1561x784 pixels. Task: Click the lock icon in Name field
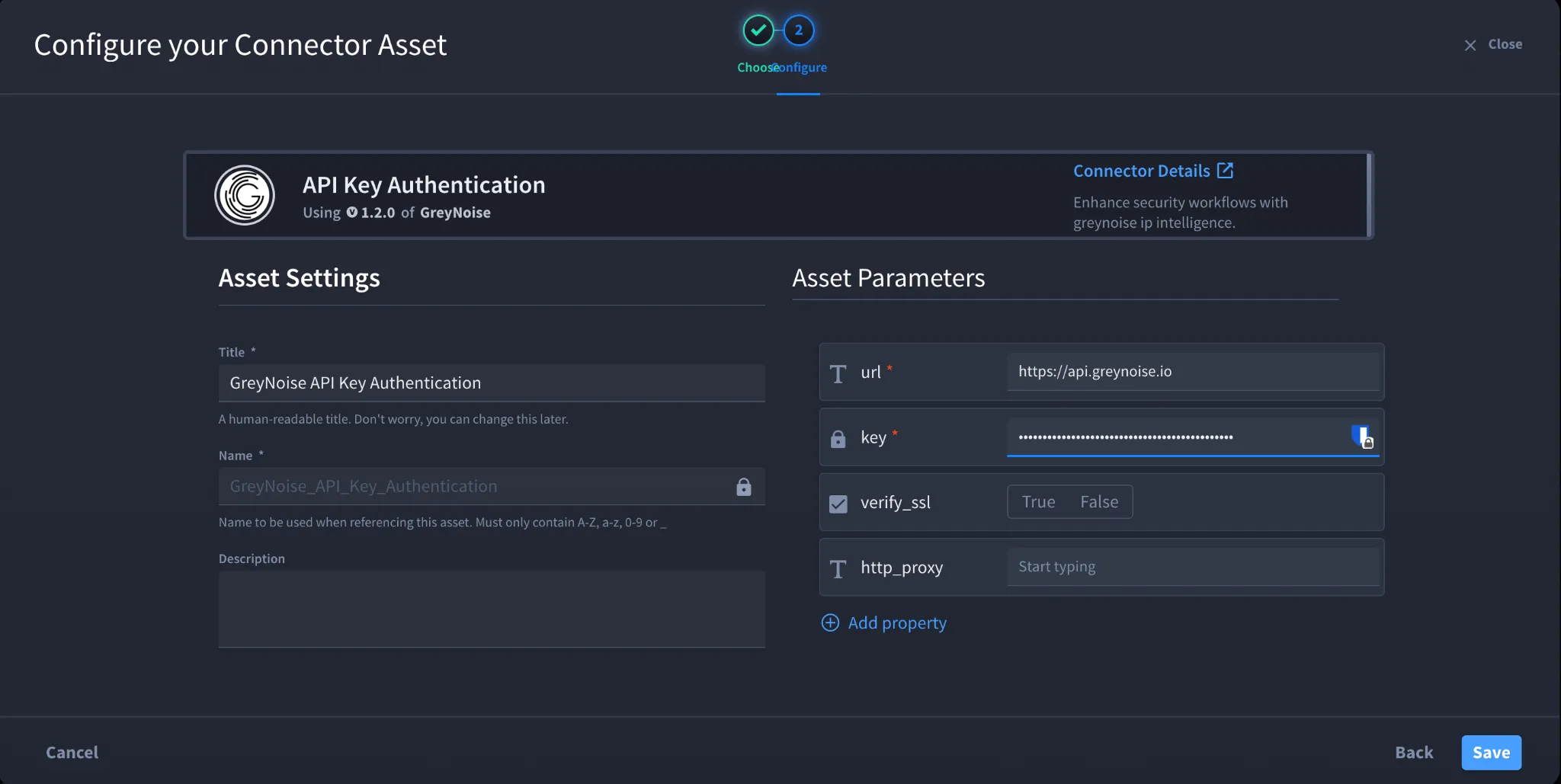[744, 486]
